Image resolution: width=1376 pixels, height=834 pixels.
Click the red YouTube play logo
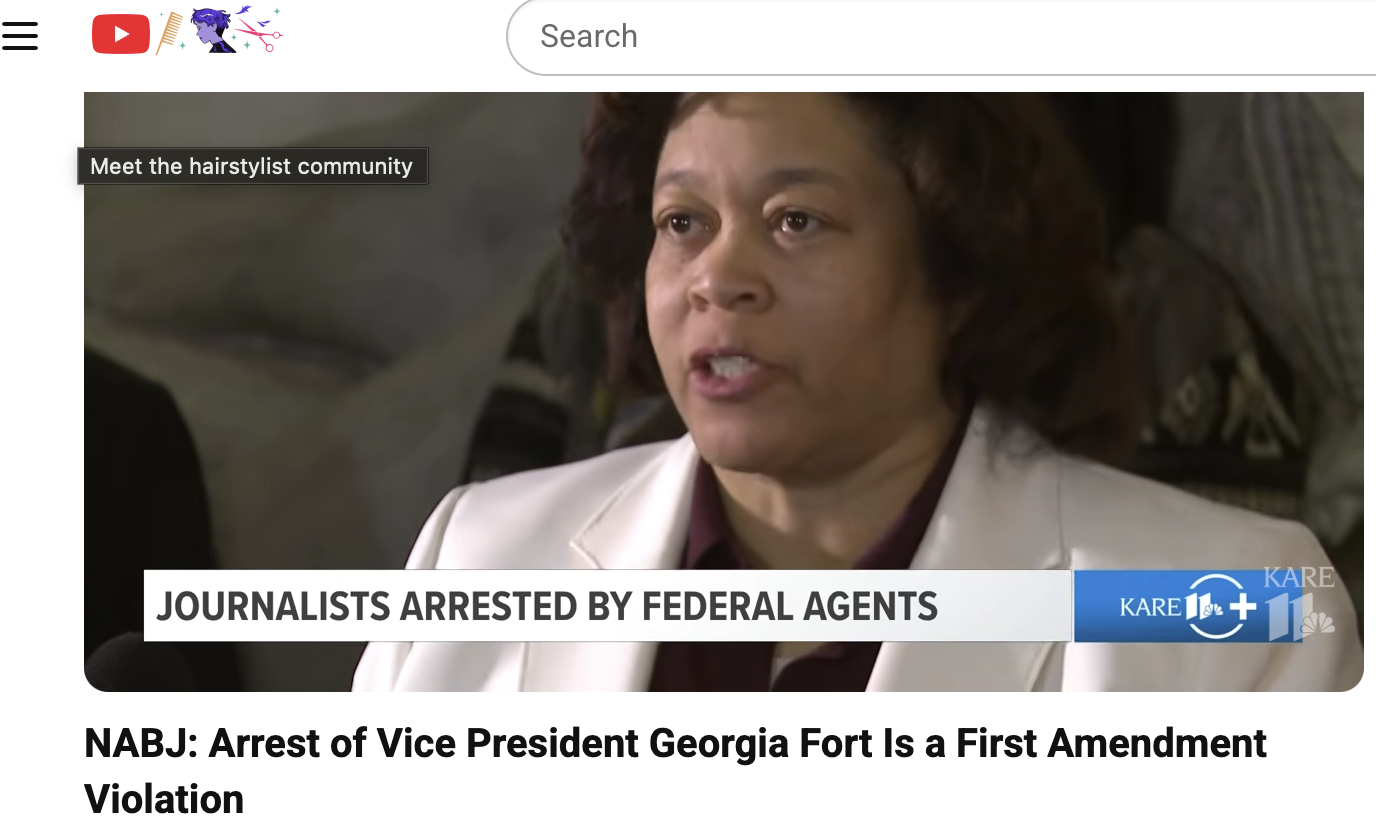click(121, 35)
